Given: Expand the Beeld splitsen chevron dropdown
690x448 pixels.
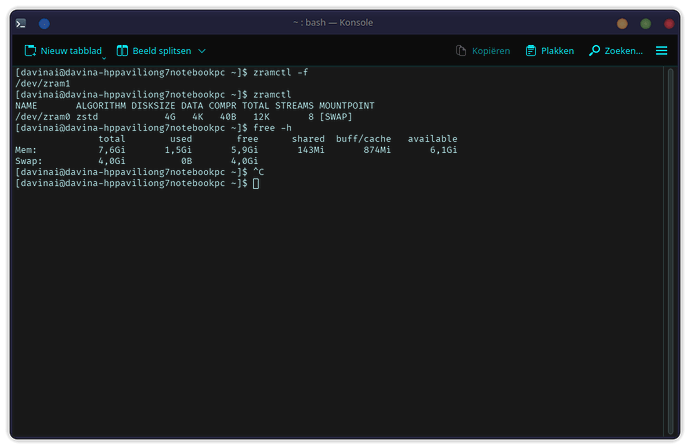Looking at the screenshot, I should click(202, 51).
